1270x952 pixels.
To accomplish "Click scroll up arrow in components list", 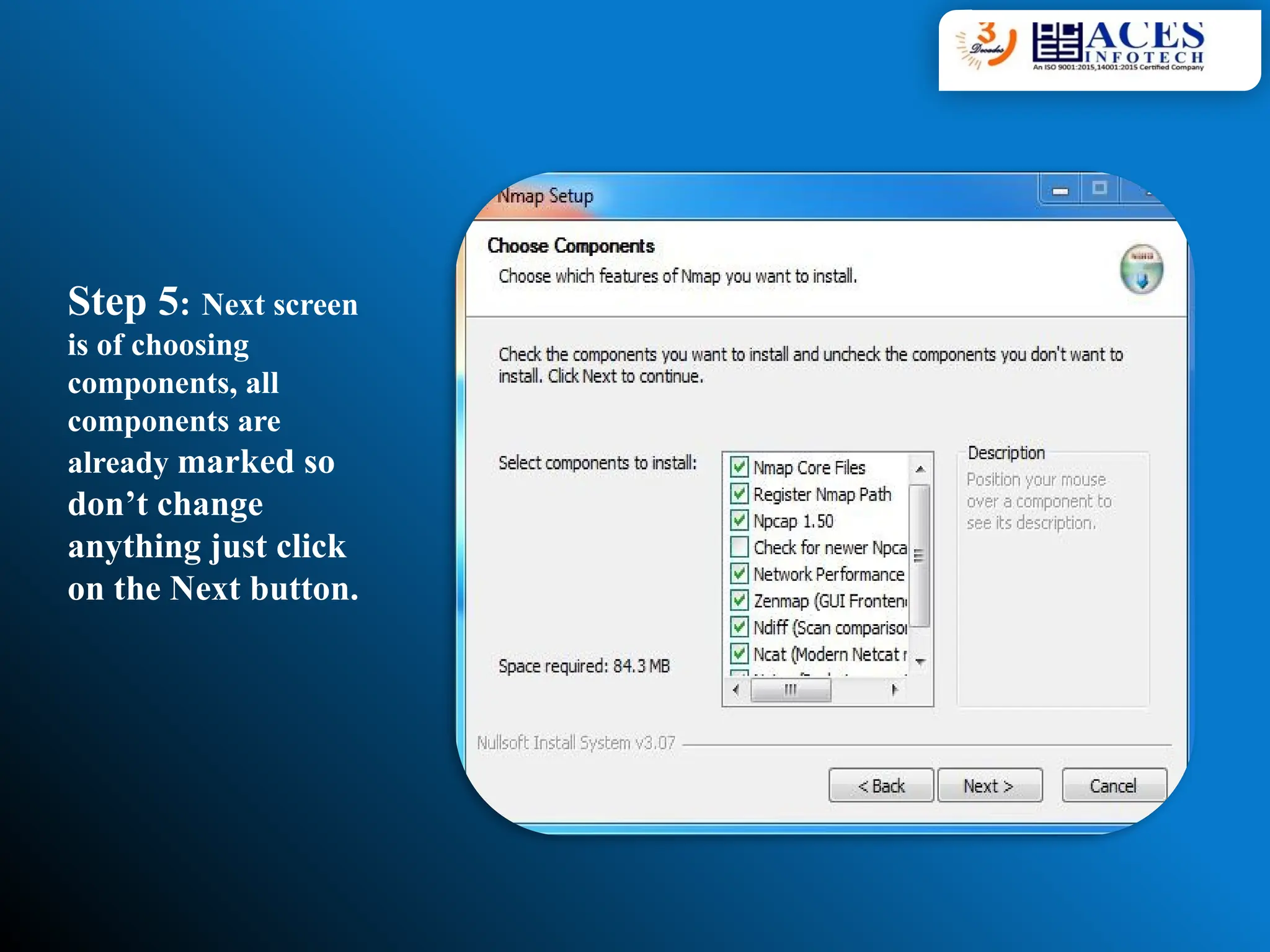I will tap(920, 469).
